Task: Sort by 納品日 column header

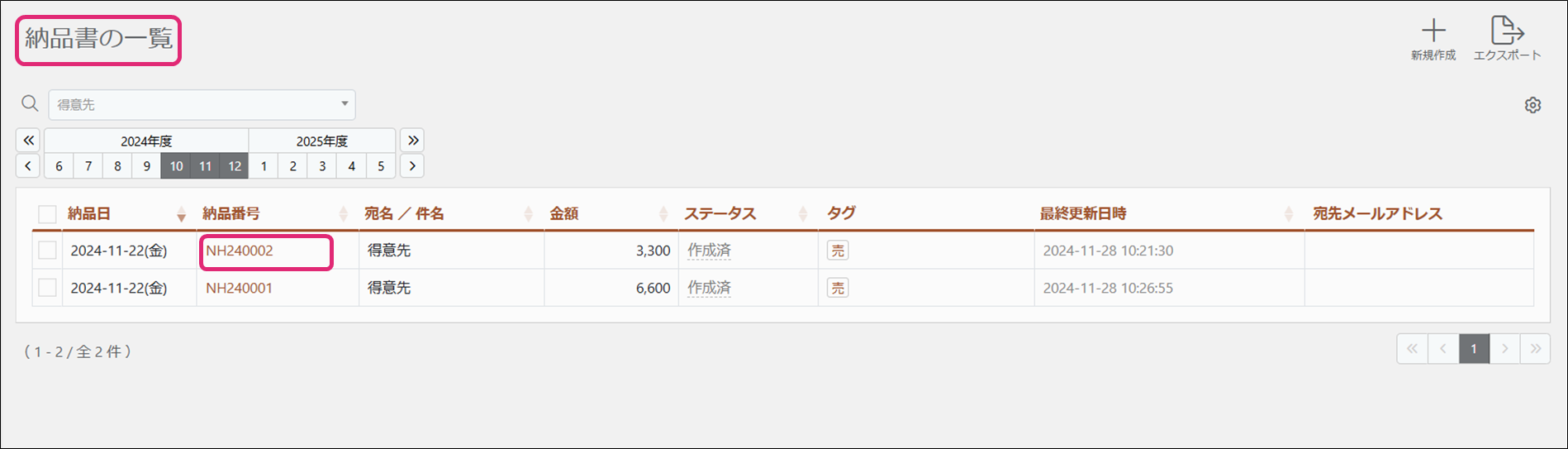Action: [89, 213]
